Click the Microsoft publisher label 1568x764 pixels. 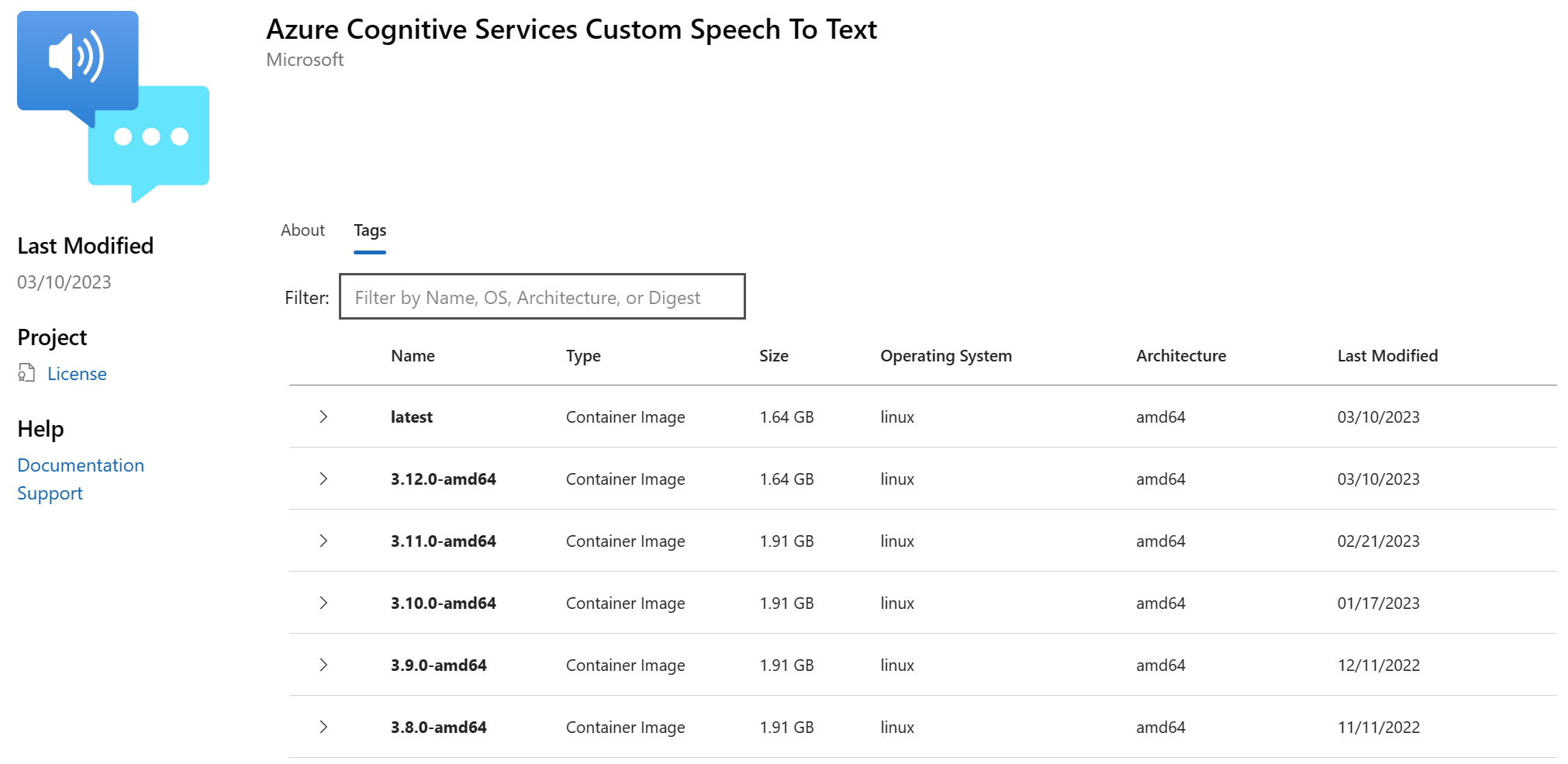[x=305, y=60]
